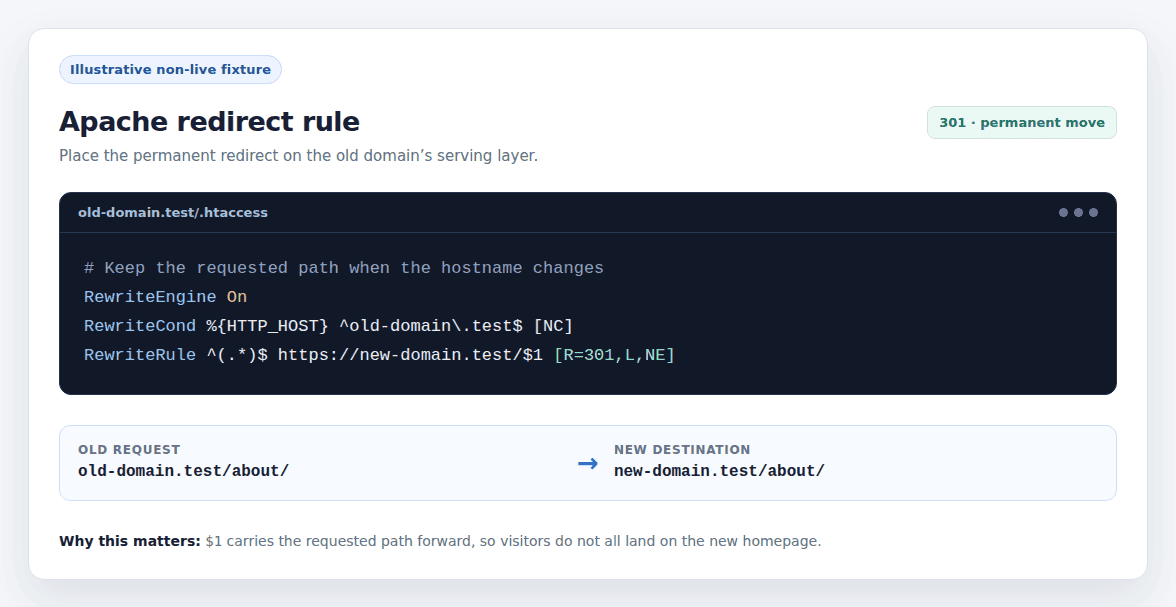Click 'old-domain.test/about/' value

coord(184,471)
